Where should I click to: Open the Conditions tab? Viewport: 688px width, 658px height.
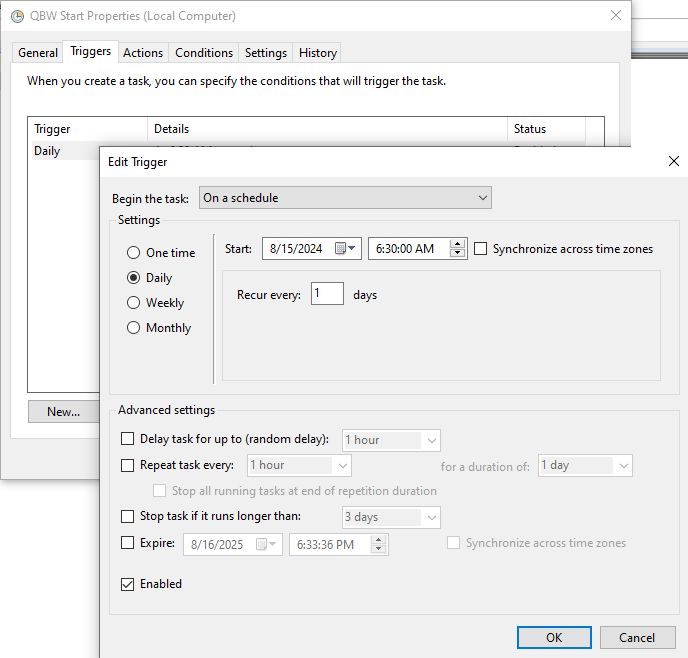pos(204,53)
